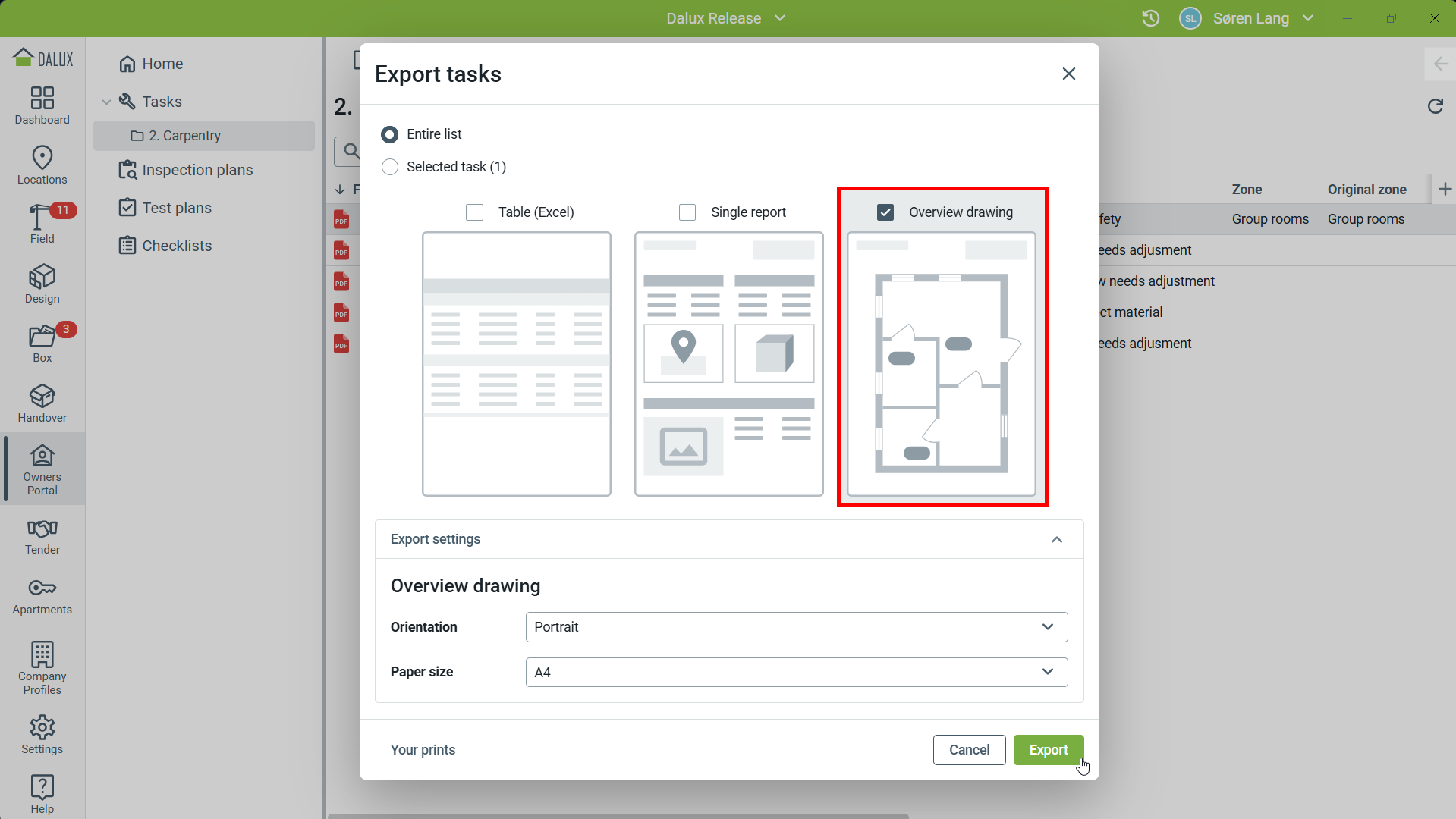Image resolution: width=1456 pixels, height=819 pixels.
Task: Click the back arrow in the top right
Action: coord(1441,64)
